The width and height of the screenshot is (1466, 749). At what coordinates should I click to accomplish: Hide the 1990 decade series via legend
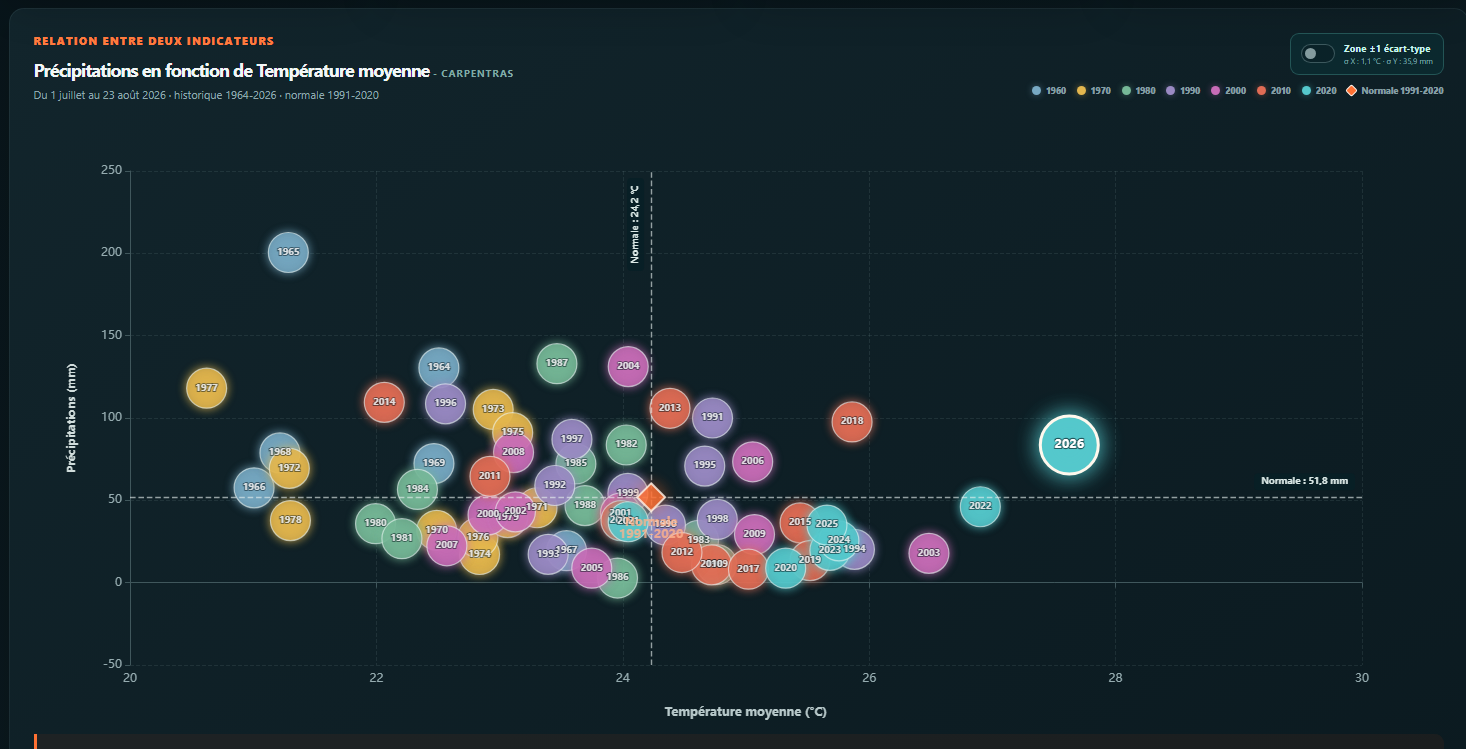click(1183, 91)
